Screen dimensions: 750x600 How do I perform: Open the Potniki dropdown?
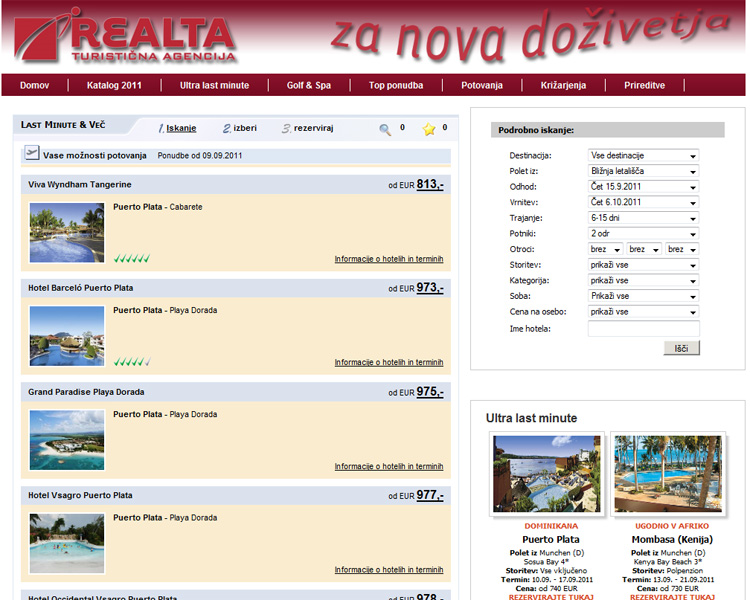coord(643,233)
